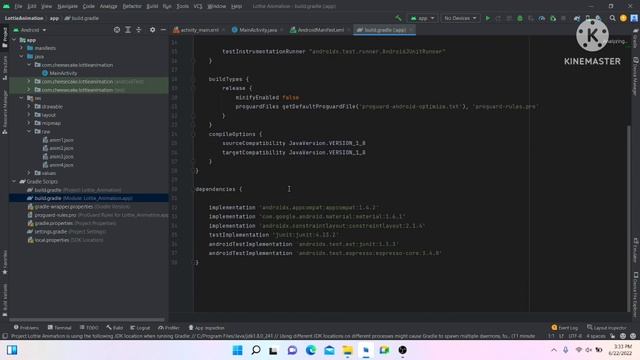Open the VCS menu
Viewport: 640px width, 360px height.
[198, 6]
